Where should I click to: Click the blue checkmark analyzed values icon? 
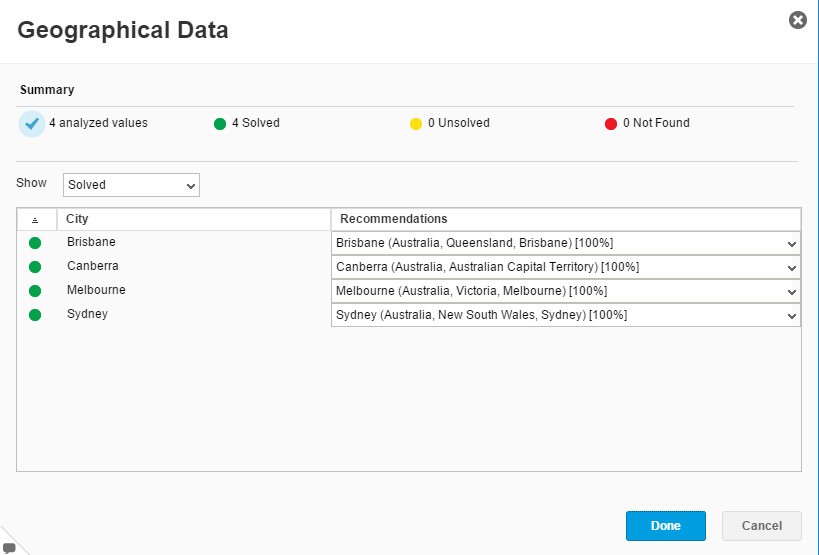tap(32, 124)
